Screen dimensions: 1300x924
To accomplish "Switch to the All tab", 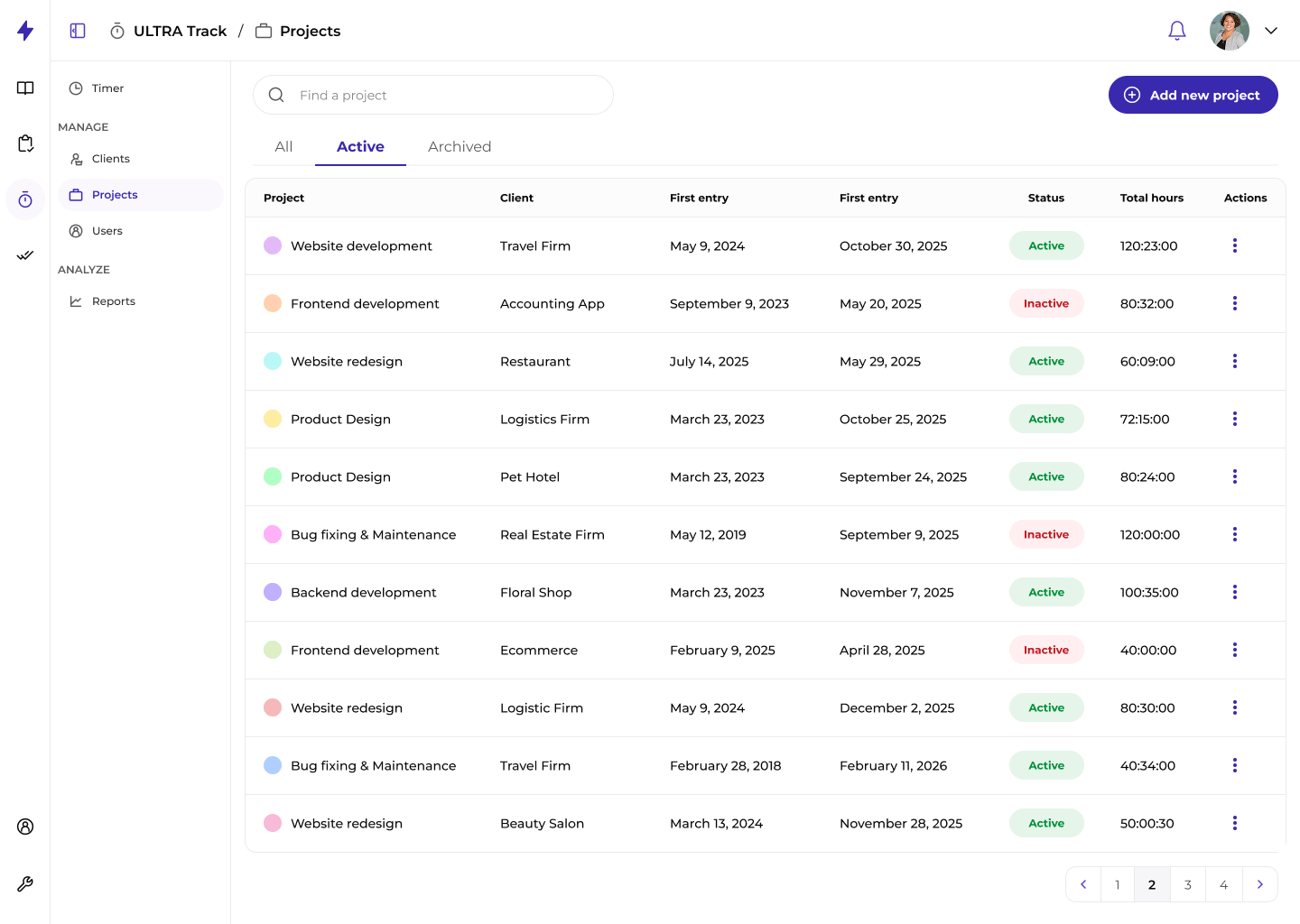I will (x=283, y=146).
